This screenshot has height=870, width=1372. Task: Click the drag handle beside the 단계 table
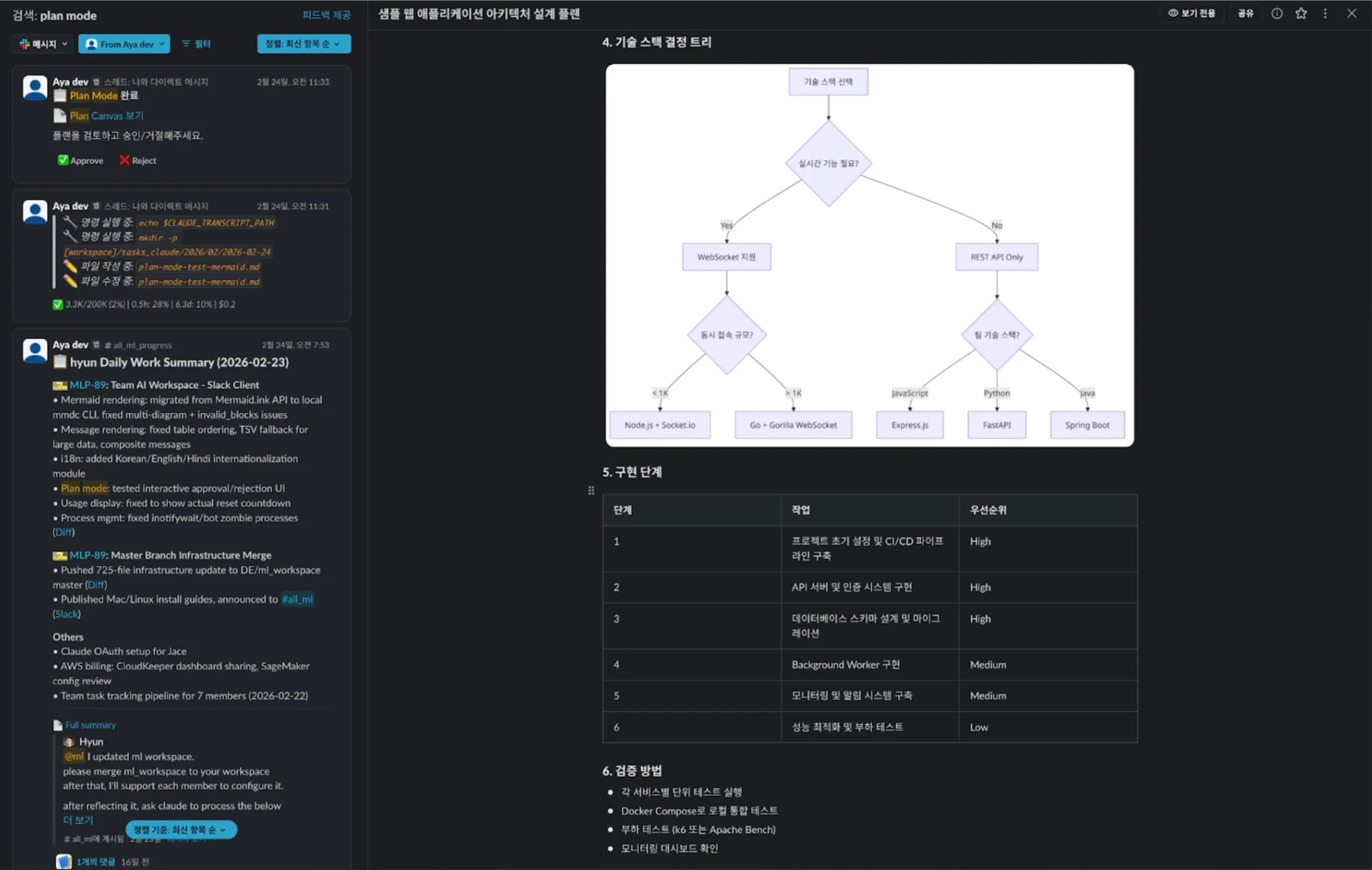(x=591, y=490)
